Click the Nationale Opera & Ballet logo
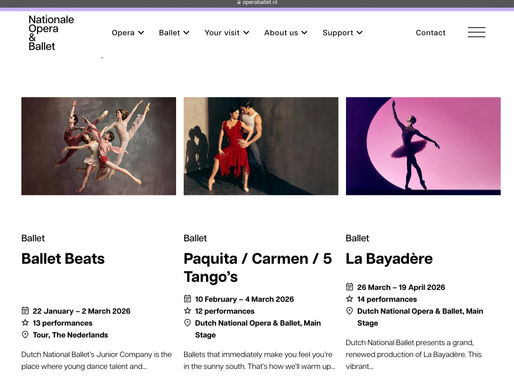Image resolution: width=514 pixels, height=386 pixels. click(51, 33)
